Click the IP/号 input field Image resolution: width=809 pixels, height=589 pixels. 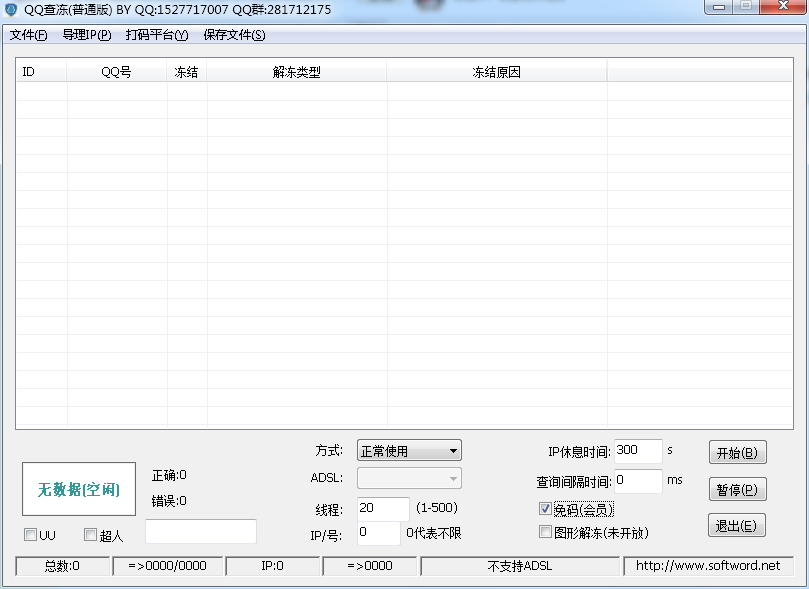[379, 533]
